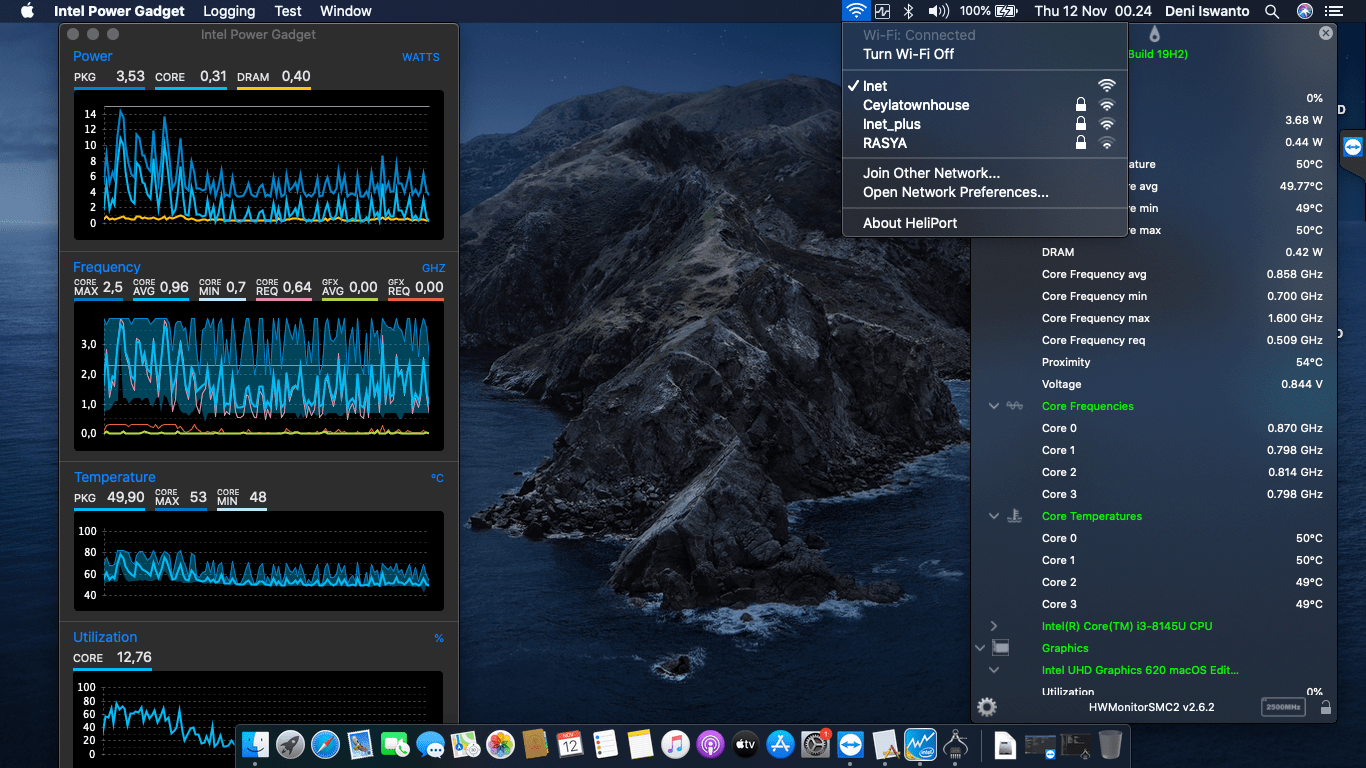1366x768 pixels.
Task: Click the Voltage 0.844 V row
Action: click(x=1182, y=384)
